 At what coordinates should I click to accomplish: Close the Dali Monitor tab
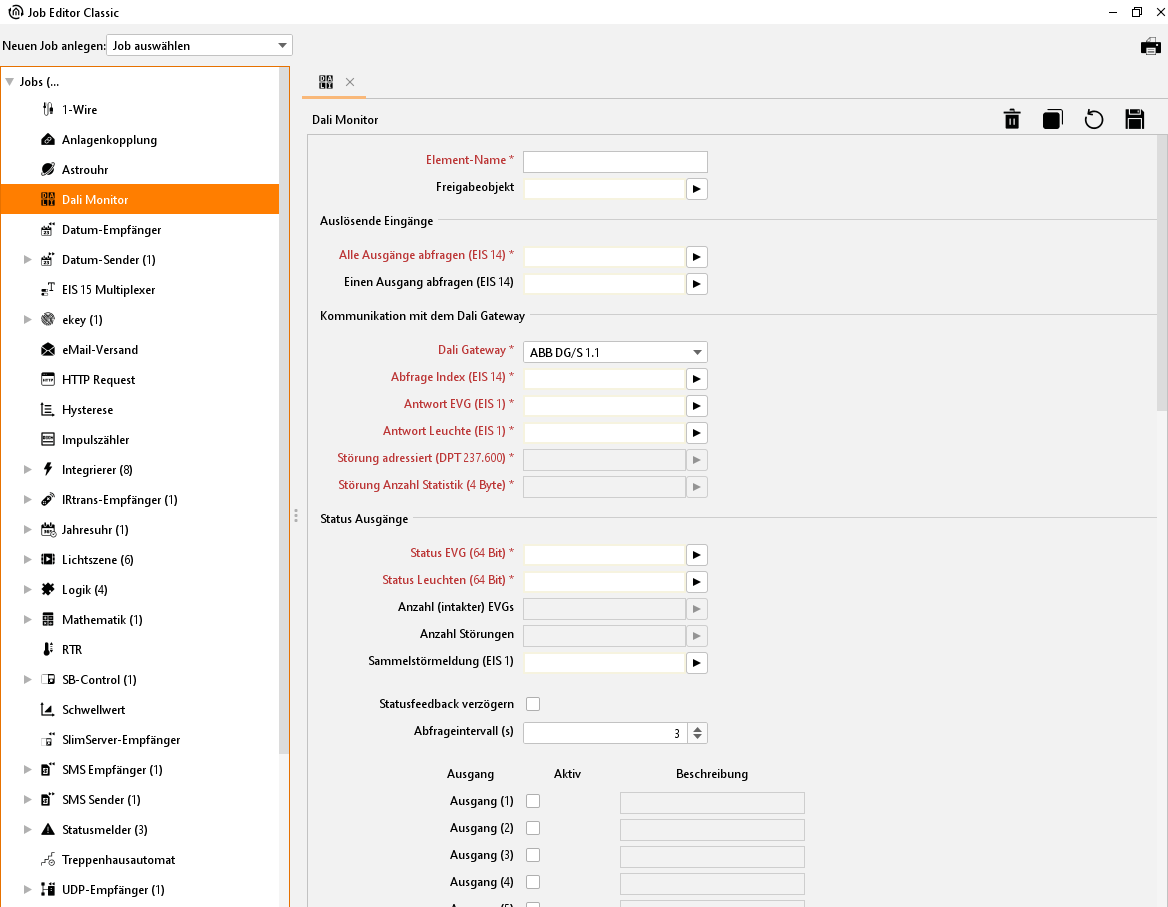coord(350,82)
